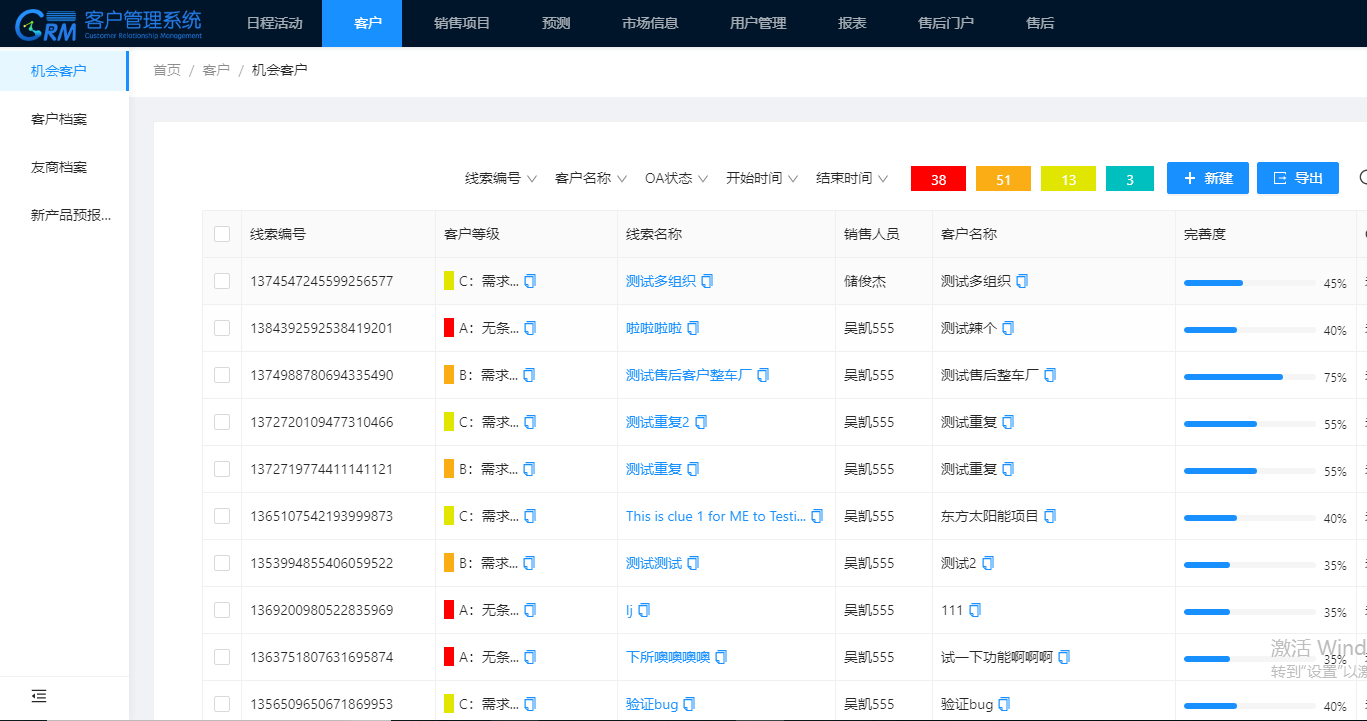Click the CRM system logo
This screenshot has width=1367, height=721.
point(108,23)
